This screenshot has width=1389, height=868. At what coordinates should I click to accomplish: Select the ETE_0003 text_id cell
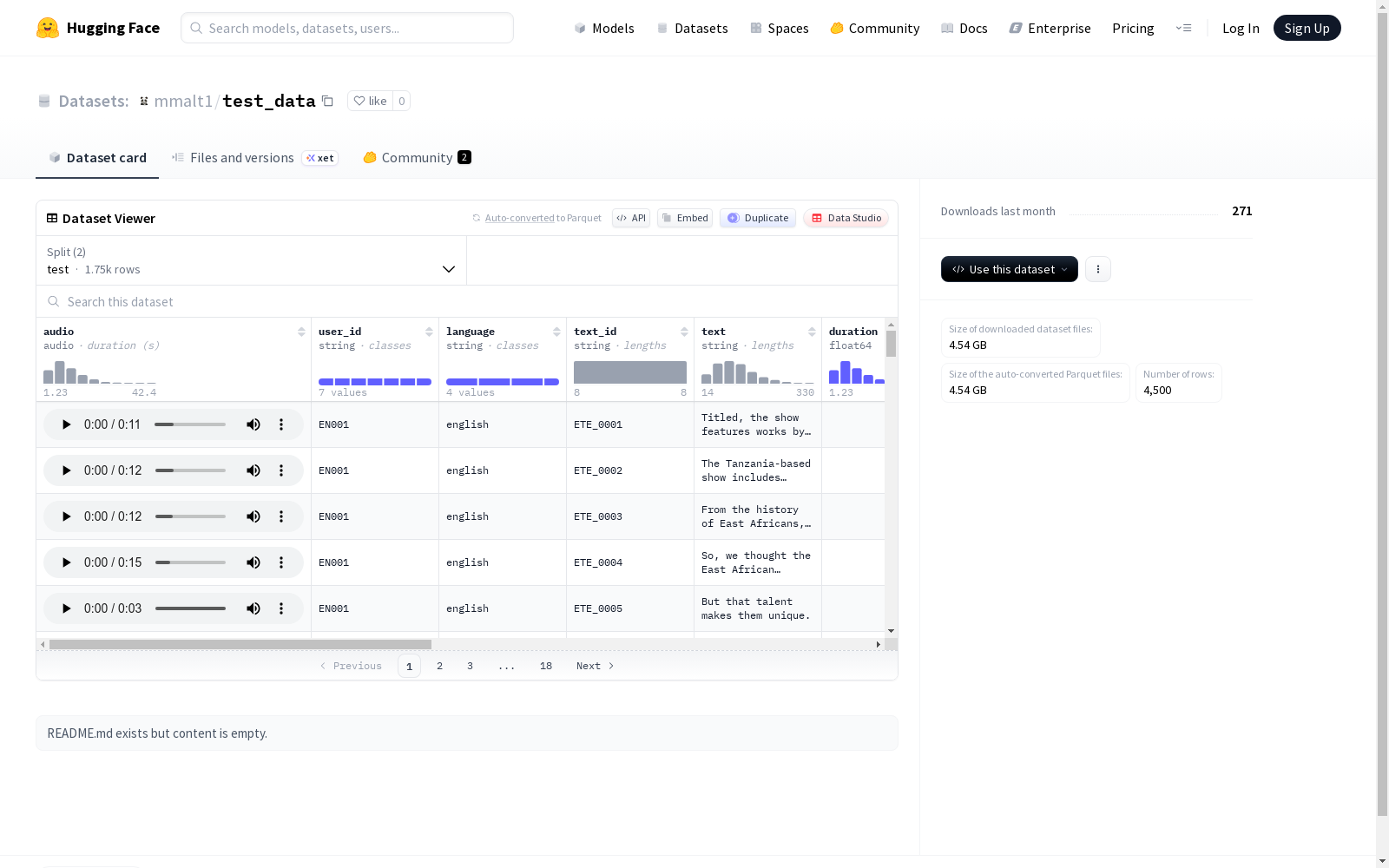click(630, 516)
